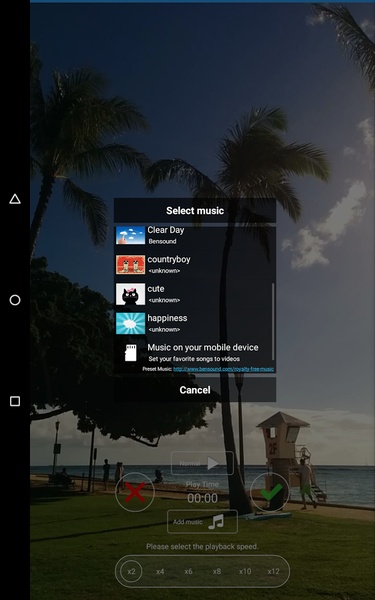Pick the countryboy song title

169,259
